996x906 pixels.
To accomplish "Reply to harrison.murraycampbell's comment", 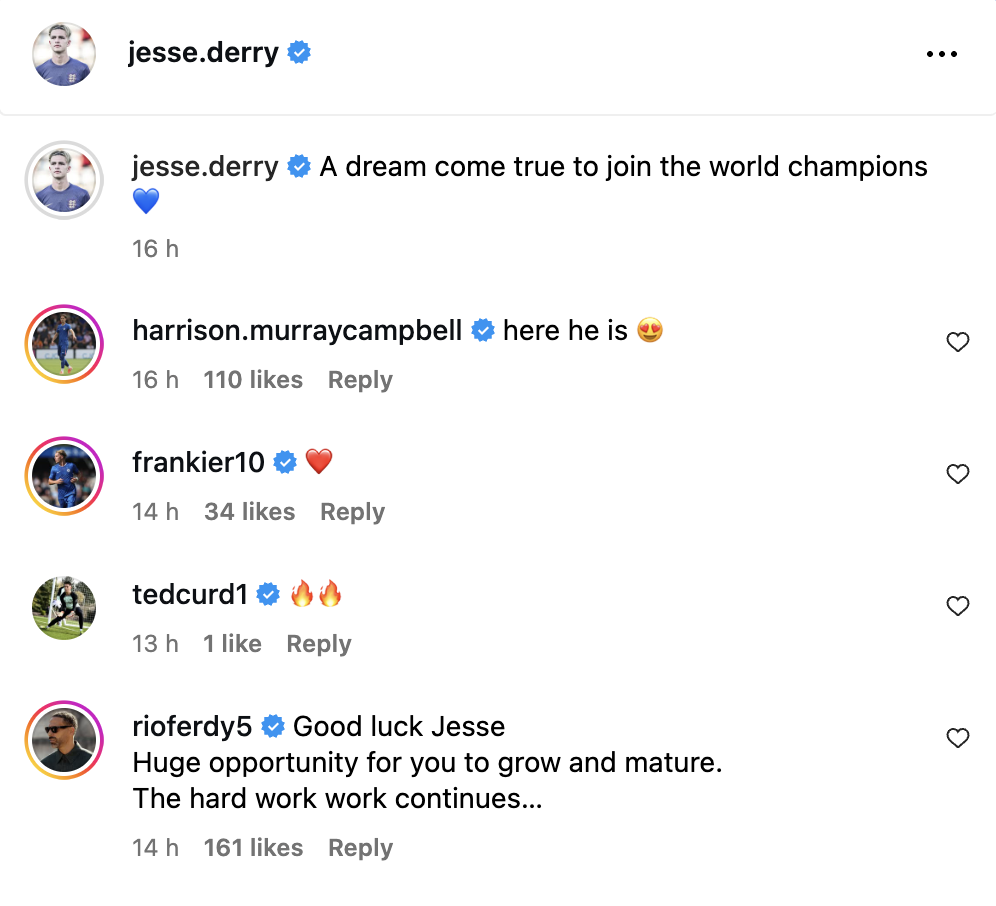I will click(x=360, y=380).
